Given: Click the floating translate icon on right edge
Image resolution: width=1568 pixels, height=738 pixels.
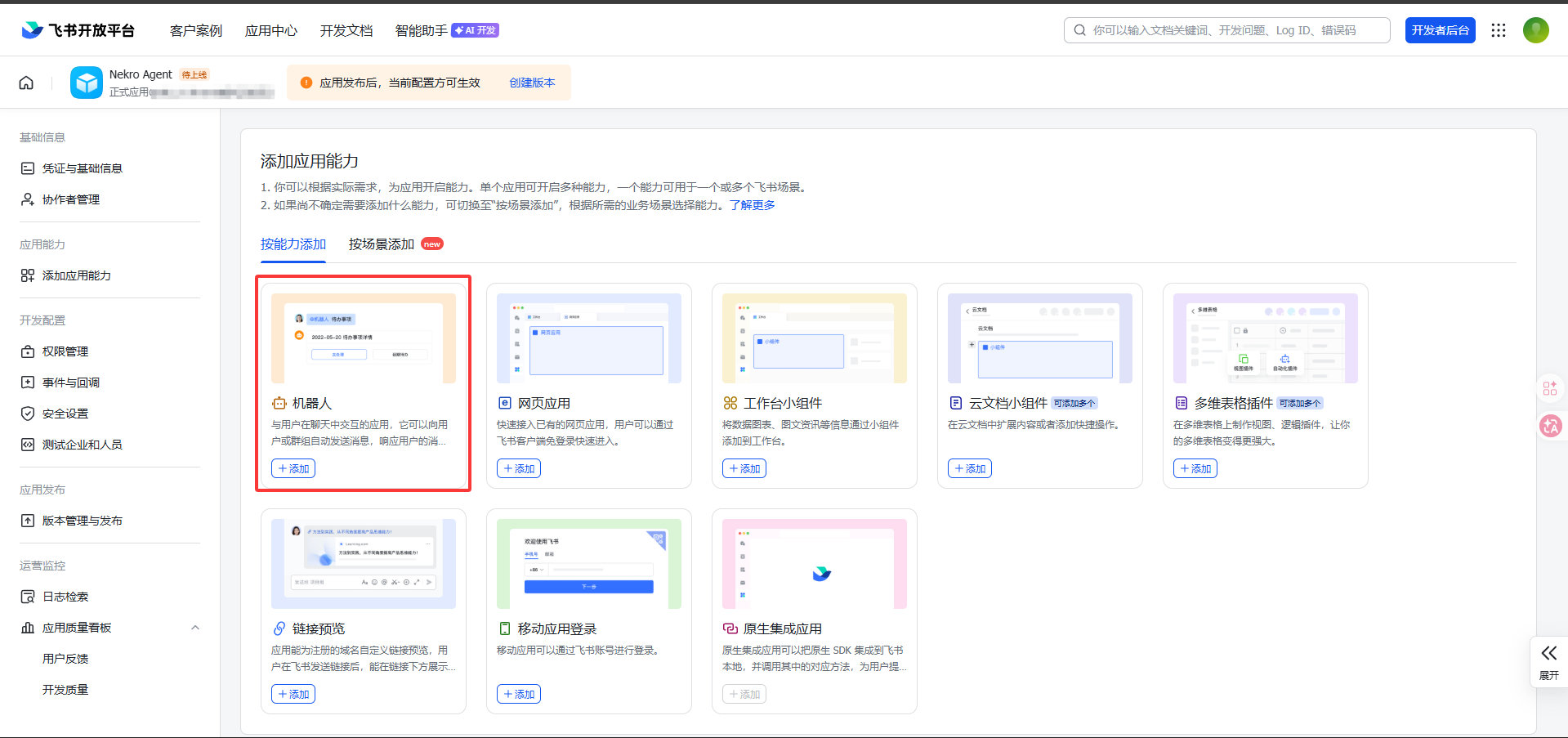Looking at the screenshot, I should click(1550, 426).
